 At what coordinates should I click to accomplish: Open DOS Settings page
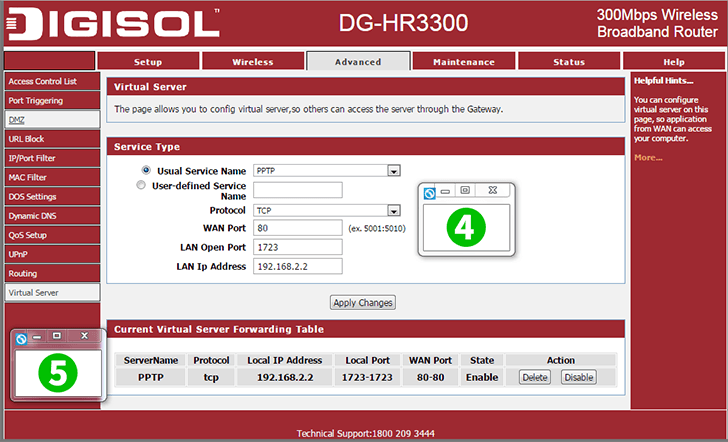[x=52, y=197]
